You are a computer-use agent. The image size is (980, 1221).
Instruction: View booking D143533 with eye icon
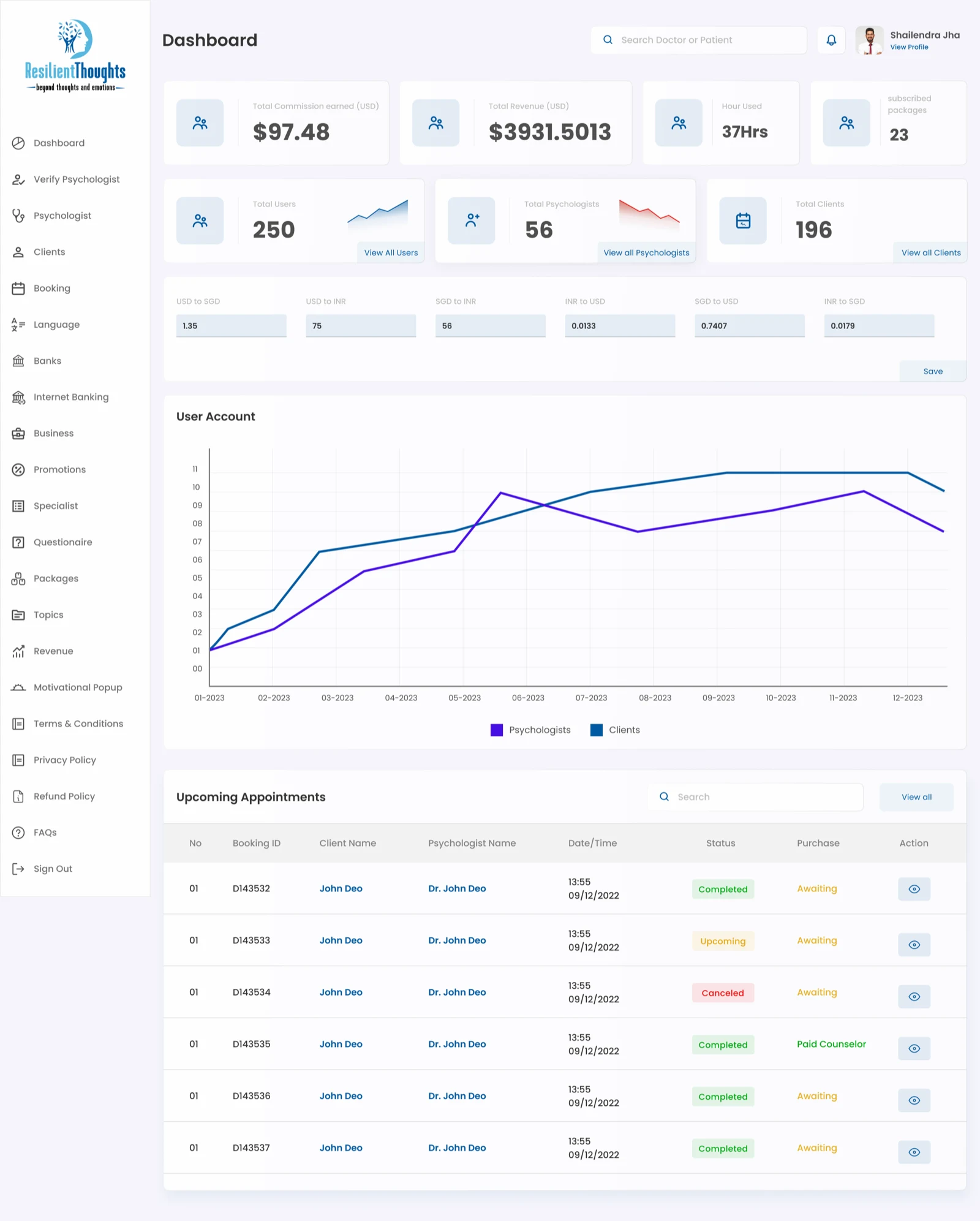(x=914, y=945)
